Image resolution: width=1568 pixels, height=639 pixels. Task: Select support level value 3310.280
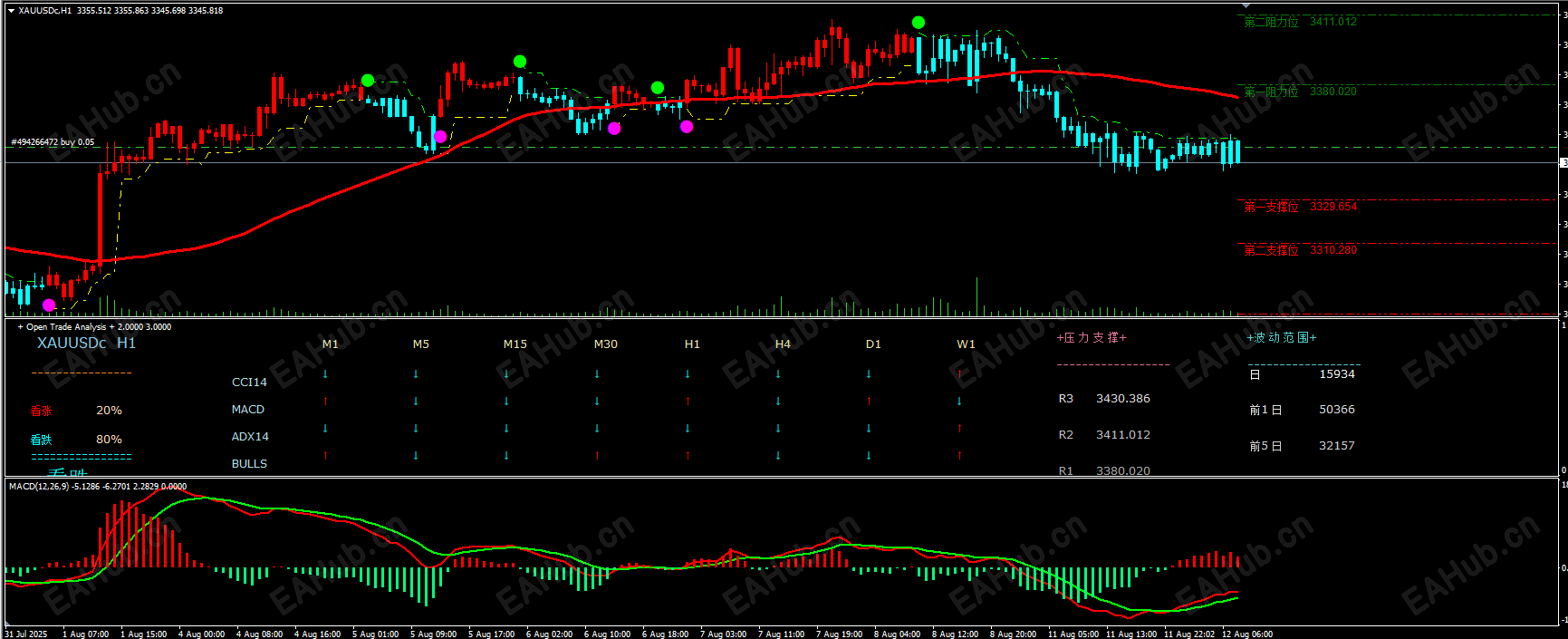pyautogui.click(x=1333, y=250)
